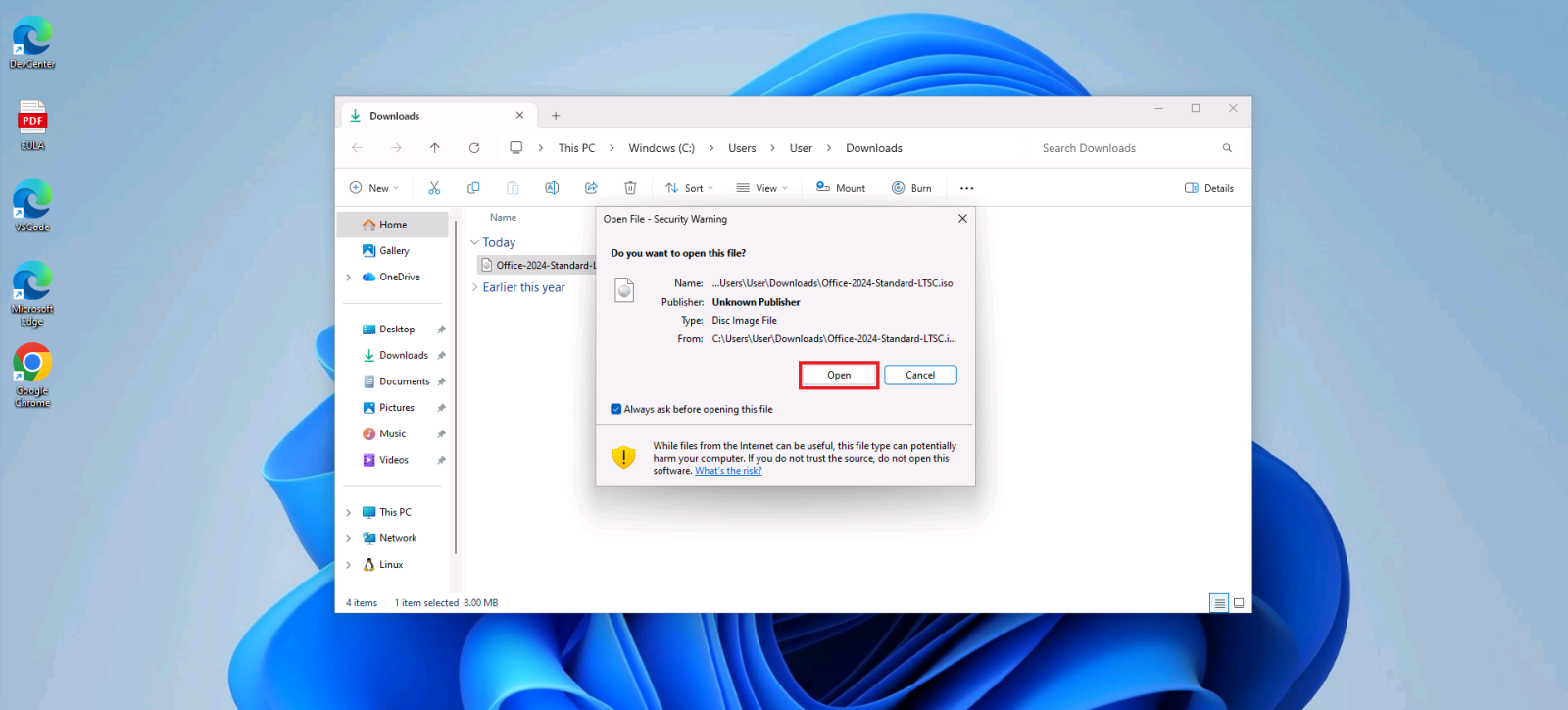The height and width of the screenshot is (710, 1568).
Task: Select the Office-2024-Standard ISO file
Action: [x=538, y=265]
